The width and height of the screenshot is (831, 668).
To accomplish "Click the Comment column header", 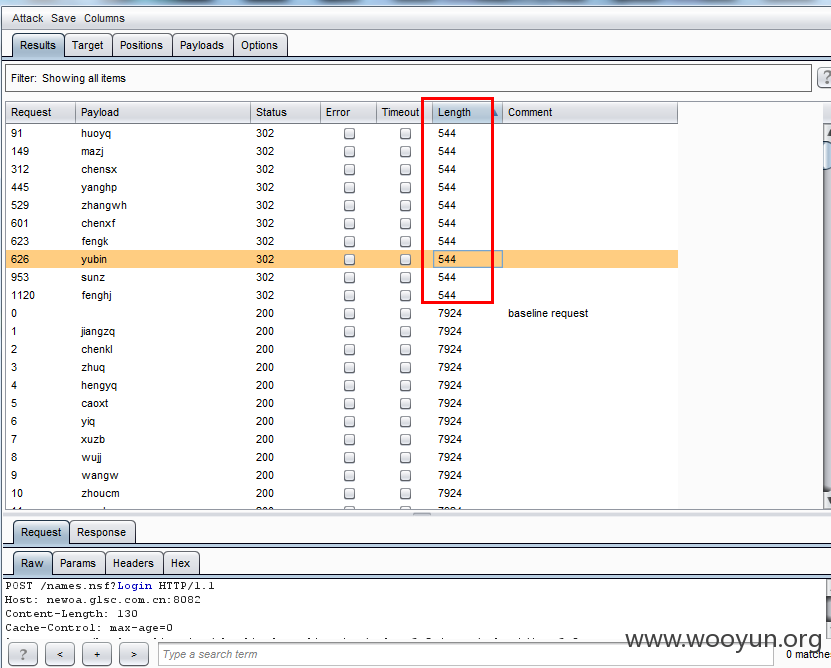I will coord(590,112).
